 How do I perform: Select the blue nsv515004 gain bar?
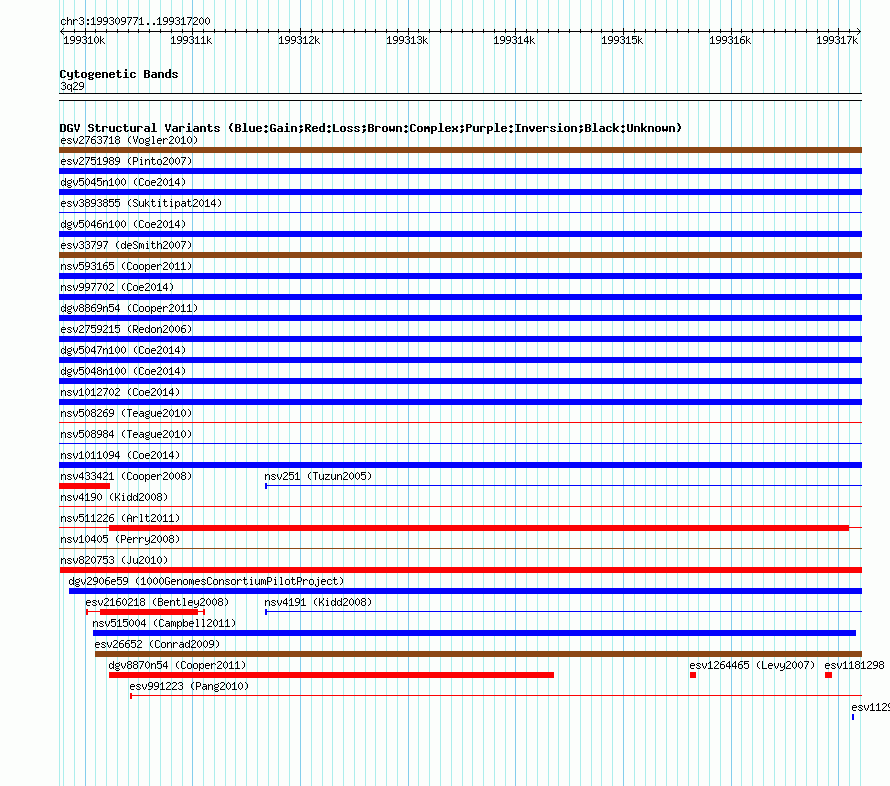475,633
